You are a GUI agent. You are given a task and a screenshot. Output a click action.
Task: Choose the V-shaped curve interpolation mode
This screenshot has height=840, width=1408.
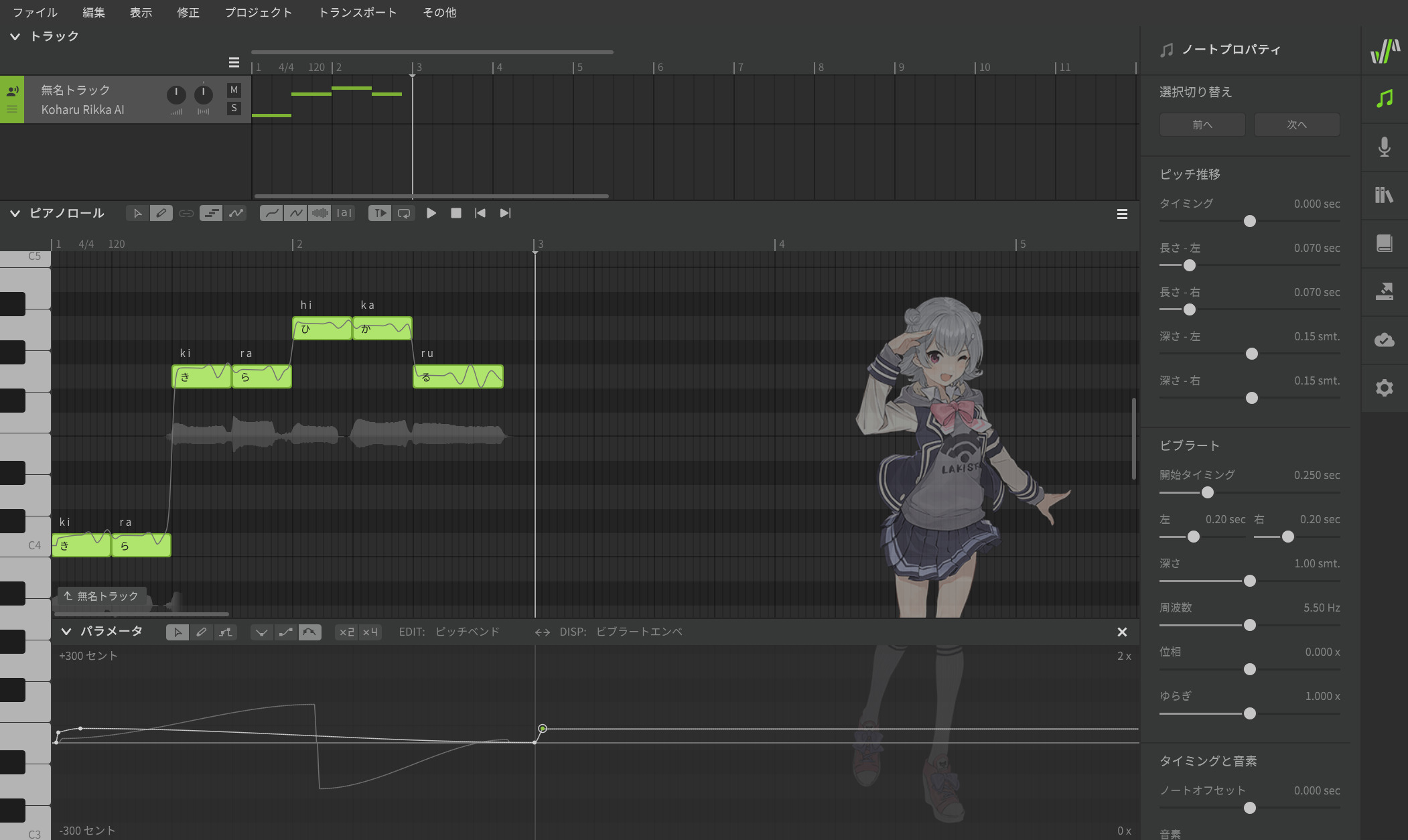pyautogui.click(x=261, y=632)
